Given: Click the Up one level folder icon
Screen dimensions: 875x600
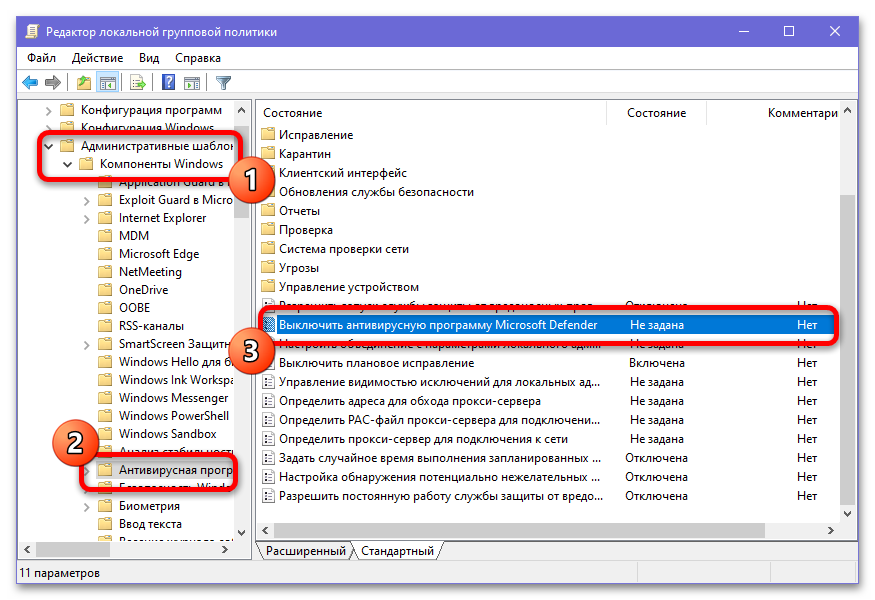Looking at the screenshot, I should pos(84,83).
